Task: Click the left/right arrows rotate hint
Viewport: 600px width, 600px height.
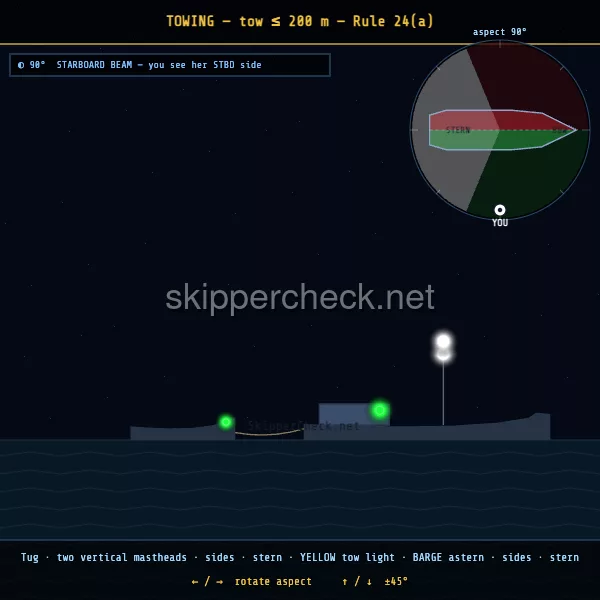Action: (207, 582)
